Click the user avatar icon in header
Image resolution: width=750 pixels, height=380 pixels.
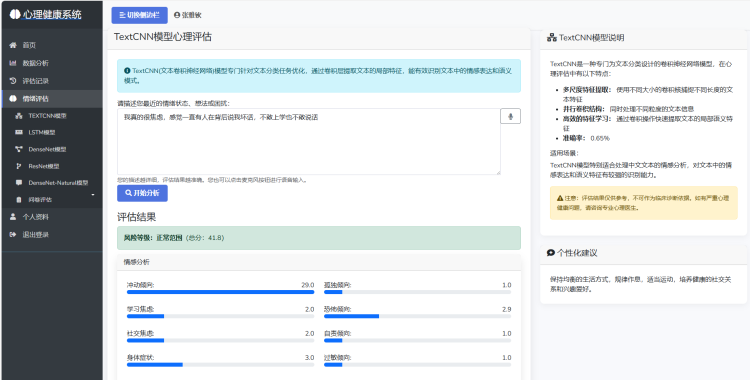tap(177, 15)
